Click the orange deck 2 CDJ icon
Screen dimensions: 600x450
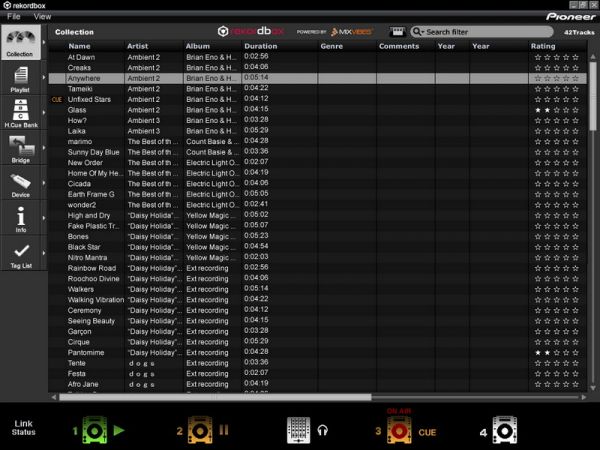(199, 430)
